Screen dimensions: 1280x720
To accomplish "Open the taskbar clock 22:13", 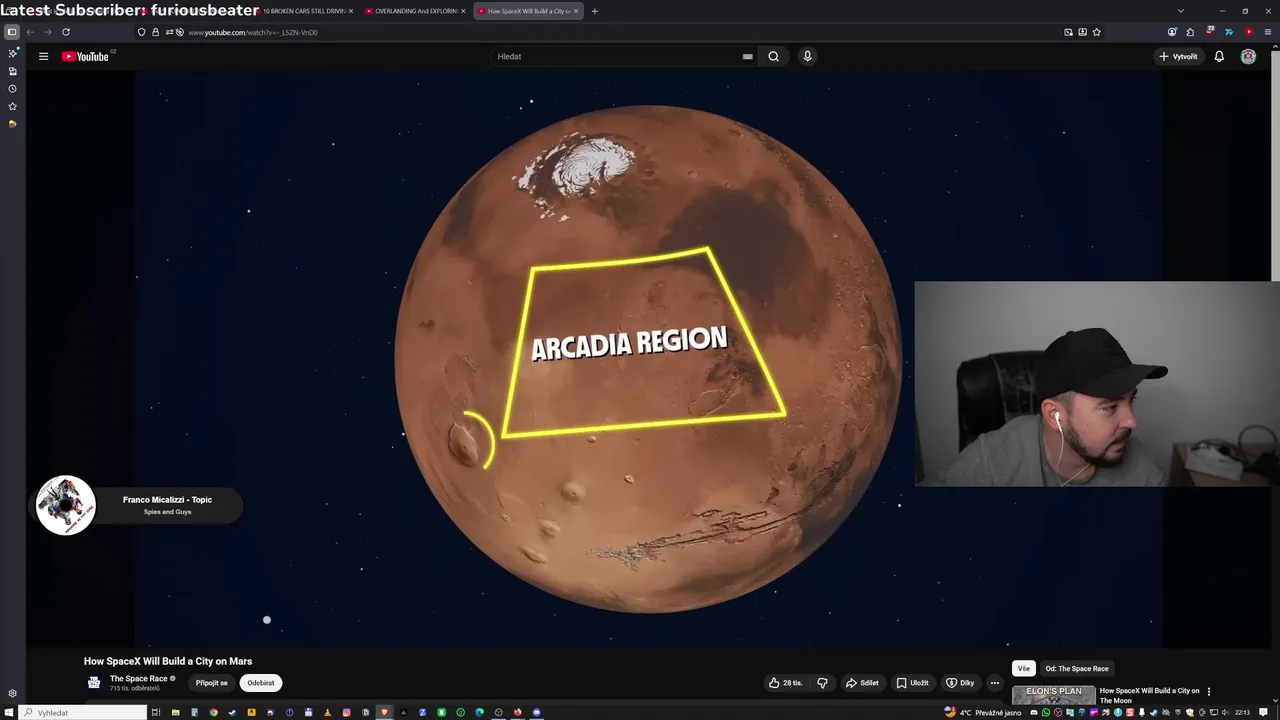I will [x=1242, y=712].
